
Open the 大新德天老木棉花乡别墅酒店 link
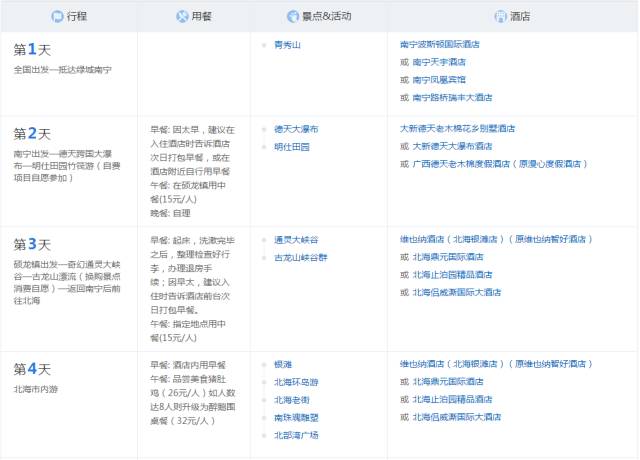tap(458, 129)
